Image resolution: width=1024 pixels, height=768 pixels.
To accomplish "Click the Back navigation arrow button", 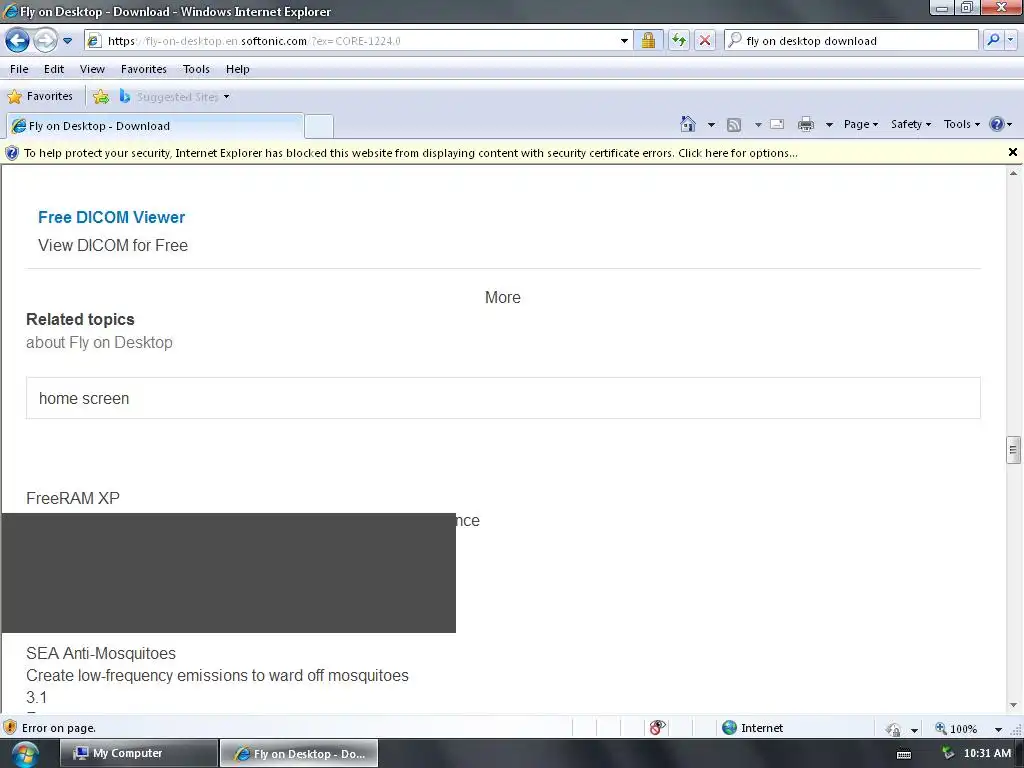I will pos(18,40).
